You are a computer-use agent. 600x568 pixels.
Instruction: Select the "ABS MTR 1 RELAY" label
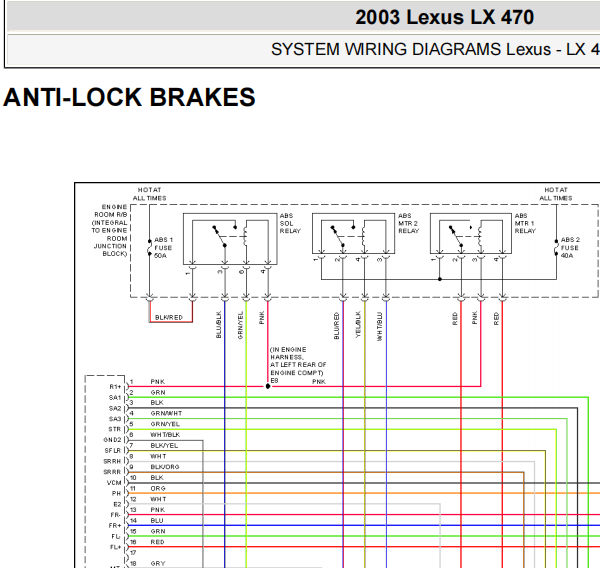coord(525,224)
